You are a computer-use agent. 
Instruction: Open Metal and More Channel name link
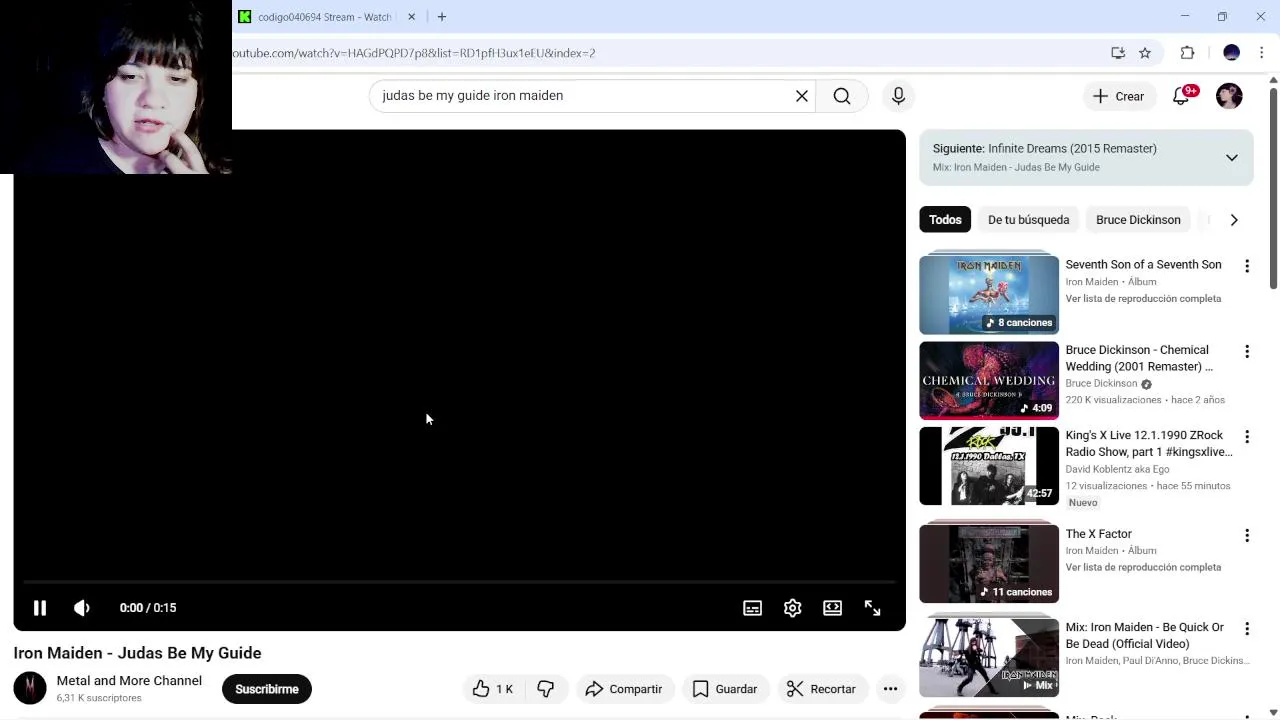point(129,681)
